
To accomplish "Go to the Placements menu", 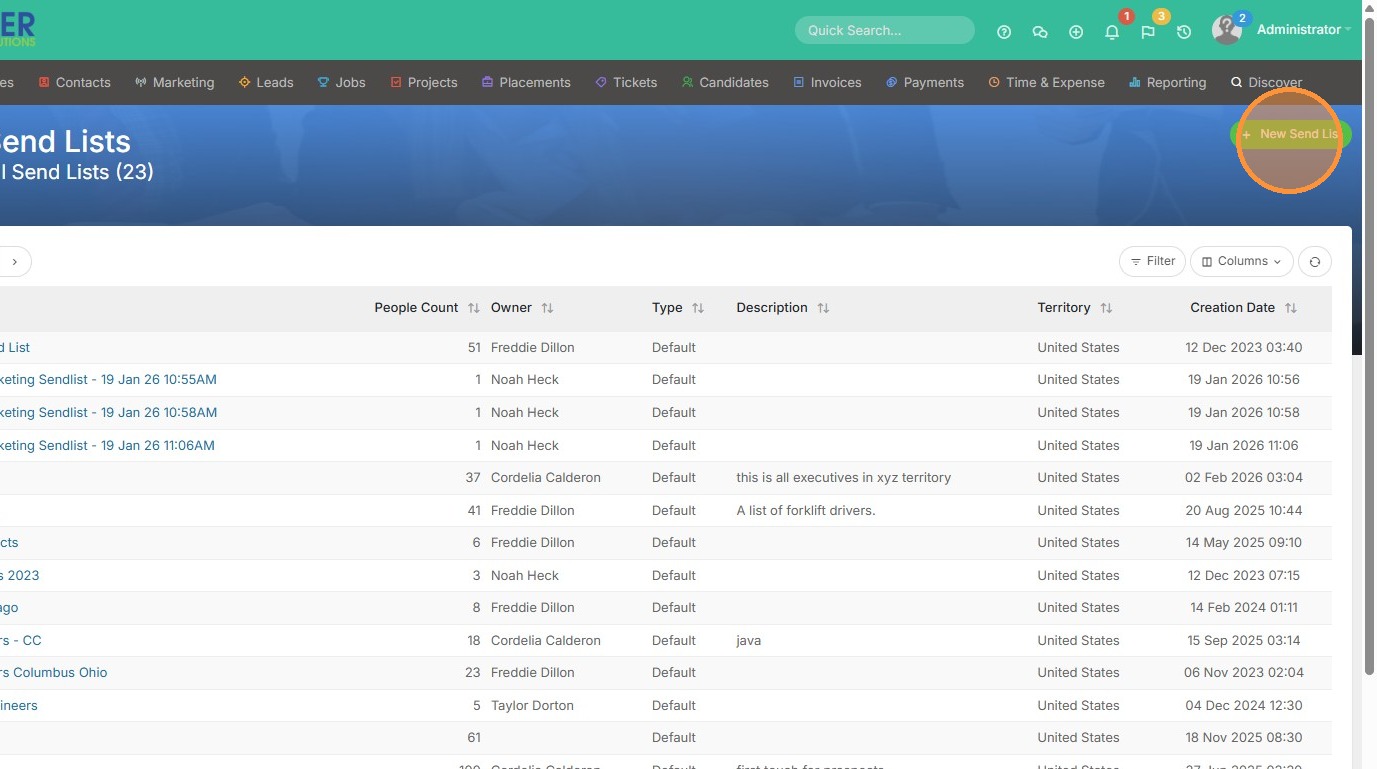I will [x=526, y=83].
